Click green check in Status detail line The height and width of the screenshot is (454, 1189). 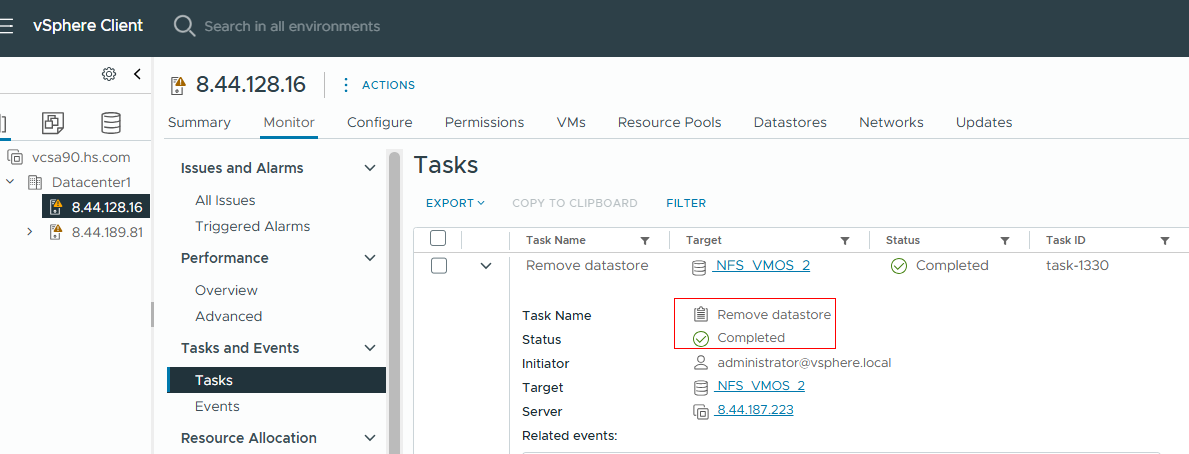coord(701,338)
